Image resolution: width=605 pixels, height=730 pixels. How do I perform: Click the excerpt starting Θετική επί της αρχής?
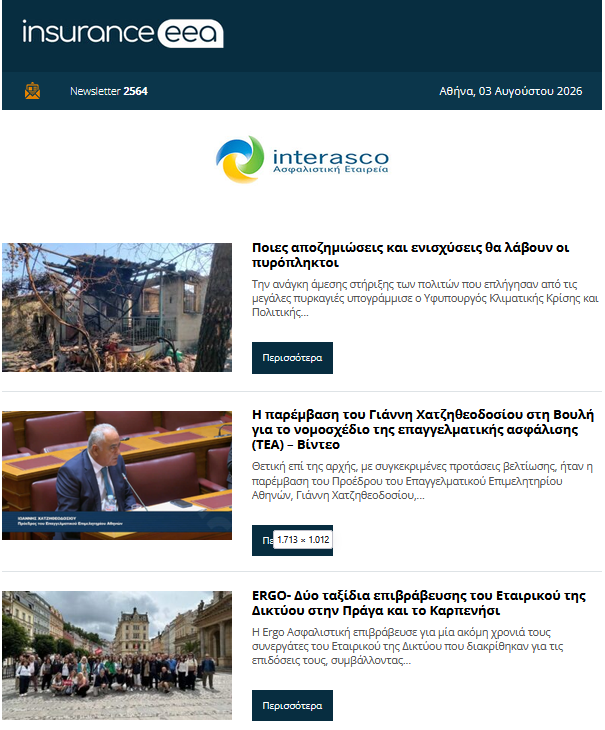pos(423,480)
